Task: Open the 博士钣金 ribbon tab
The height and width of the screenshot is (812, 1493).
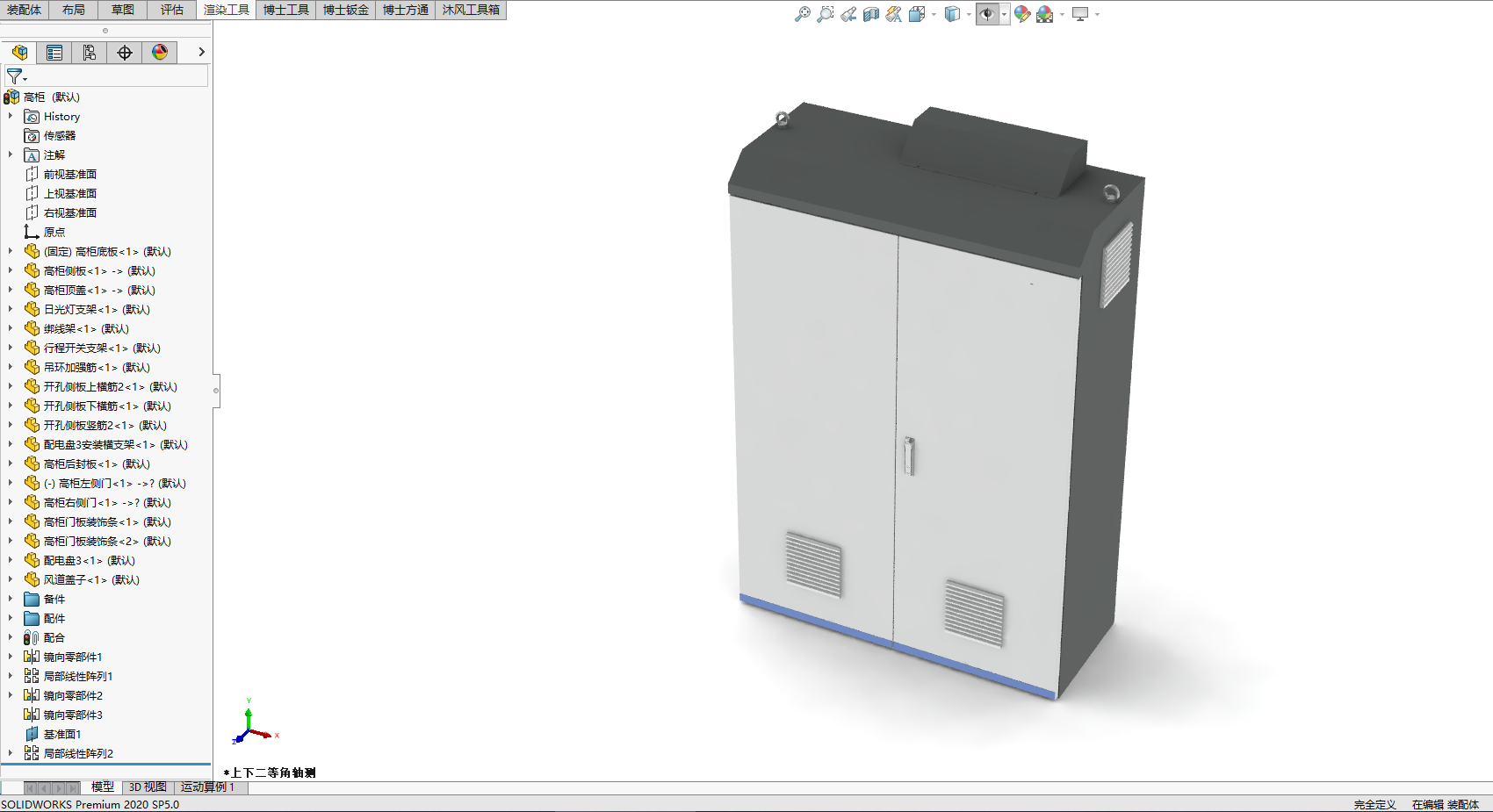Action: point(345,10)
